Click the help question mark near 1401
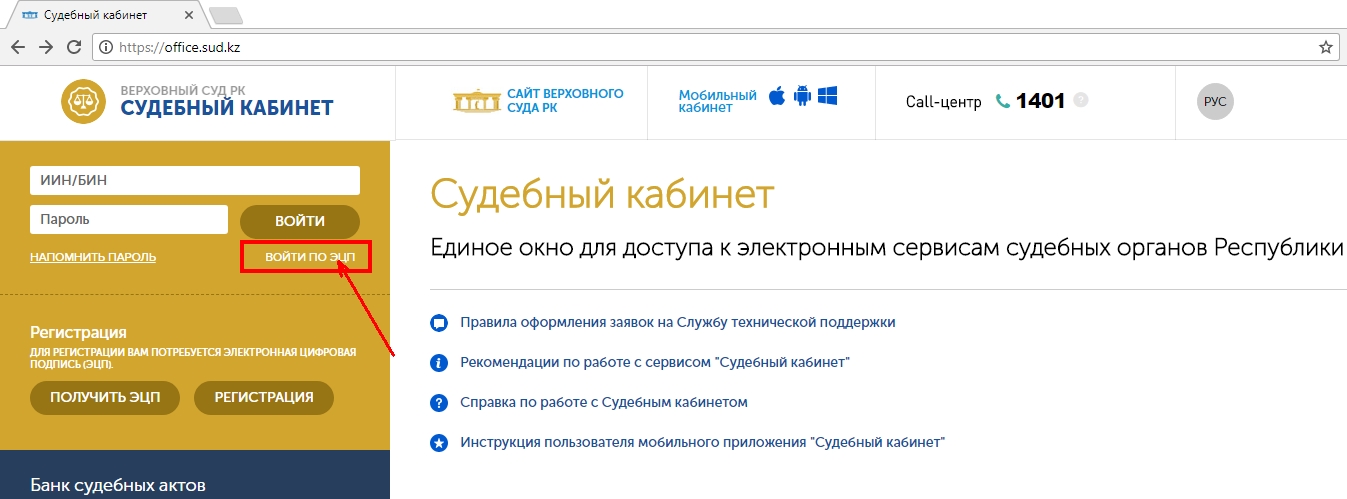This screenshot has height=499, width=1347. (x=1081, y=101)
